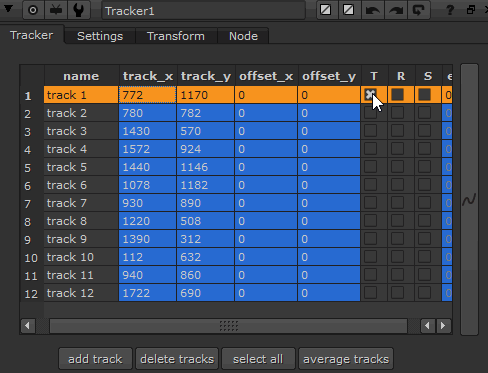Enable the S checkbox for track 2
This screenshot has height=373, width=488.
click(424, 113)
